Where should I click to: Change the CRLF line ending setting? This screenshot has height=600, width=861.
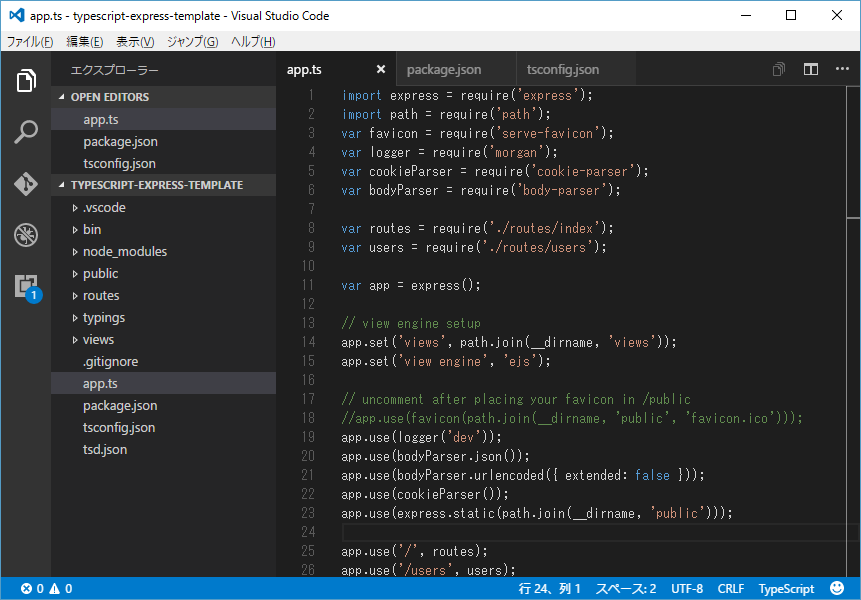click(x=731, y=588)
